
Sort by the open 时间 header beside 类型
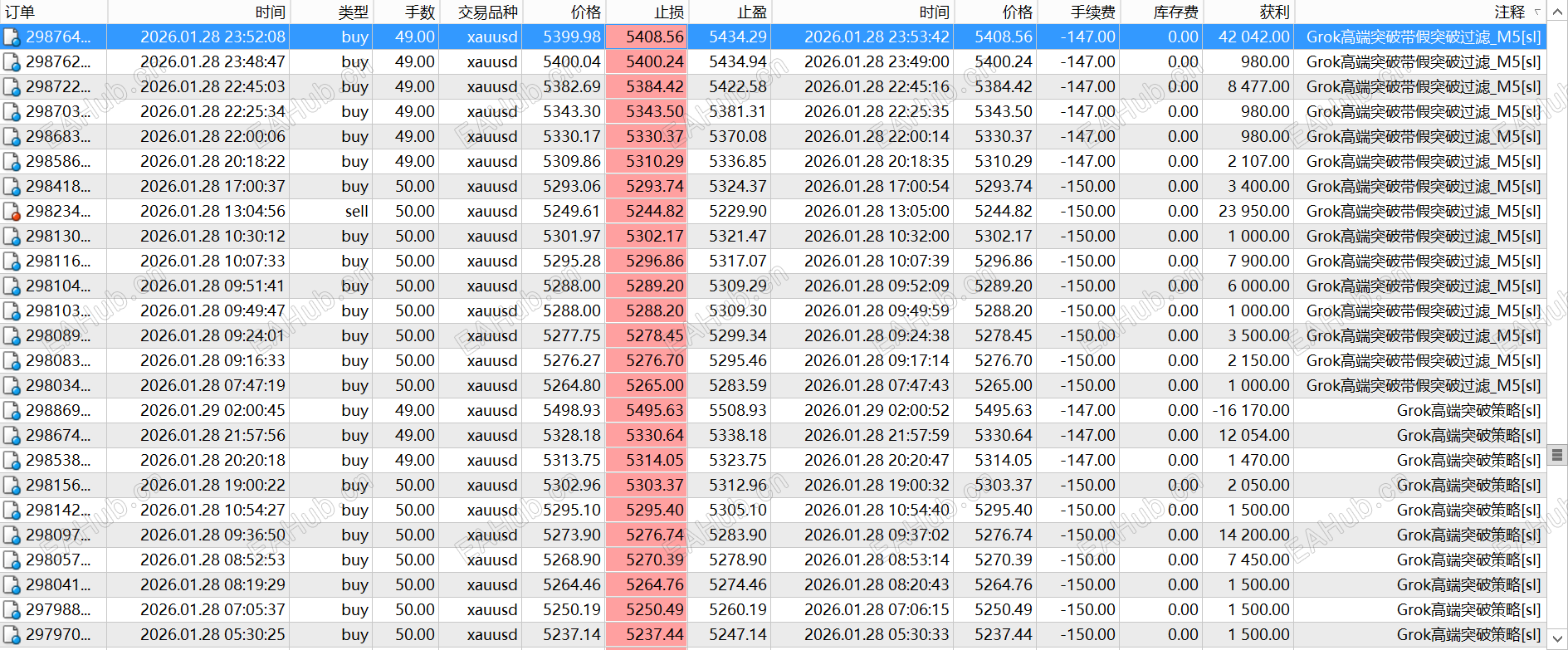tap(198, 12)
